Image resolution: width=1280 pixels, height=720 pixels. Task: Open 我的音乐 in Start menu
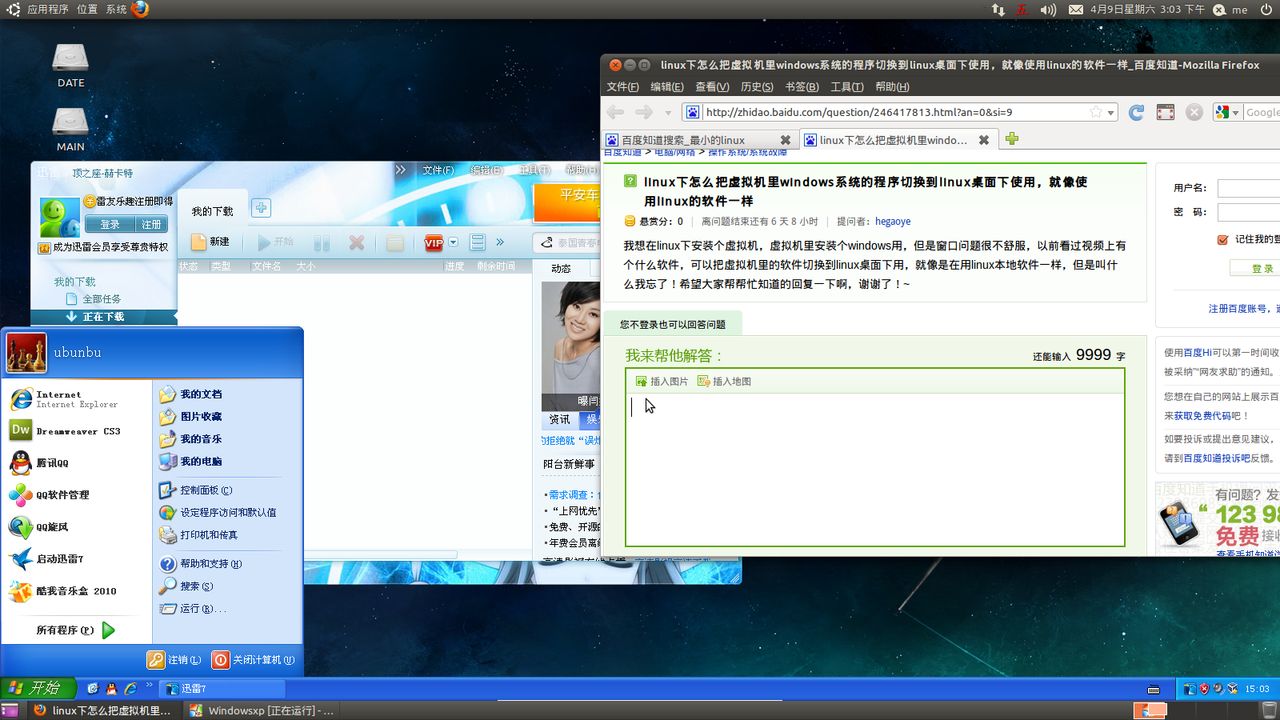tap(192, 439)
